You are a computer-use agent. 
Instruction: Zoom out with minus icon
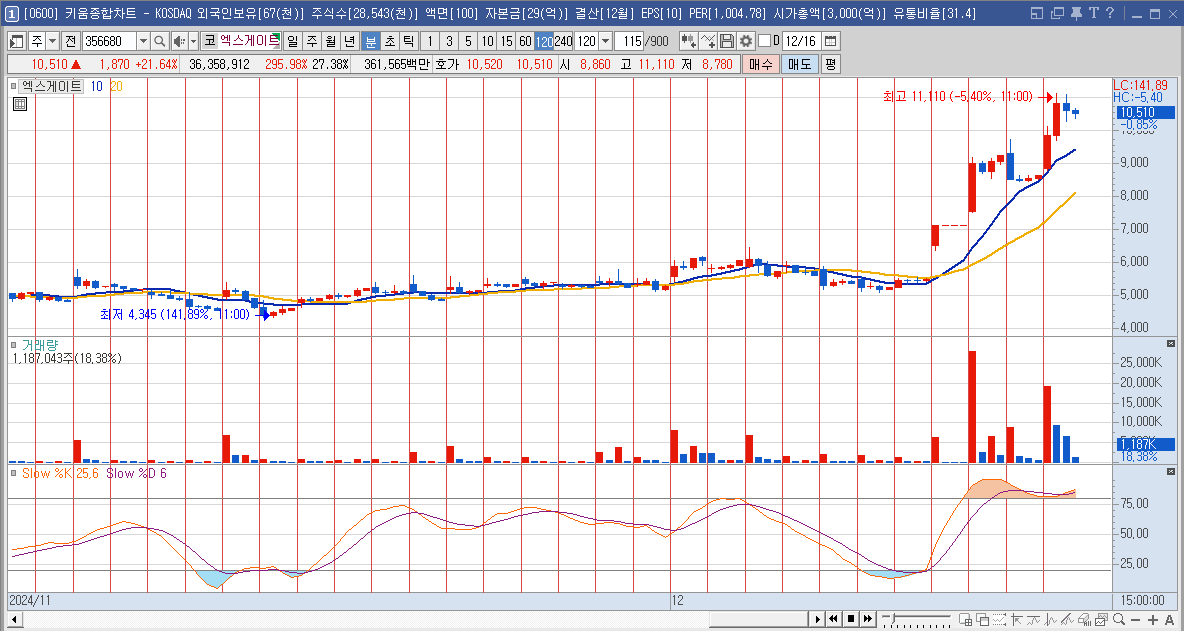point(1136,619)
